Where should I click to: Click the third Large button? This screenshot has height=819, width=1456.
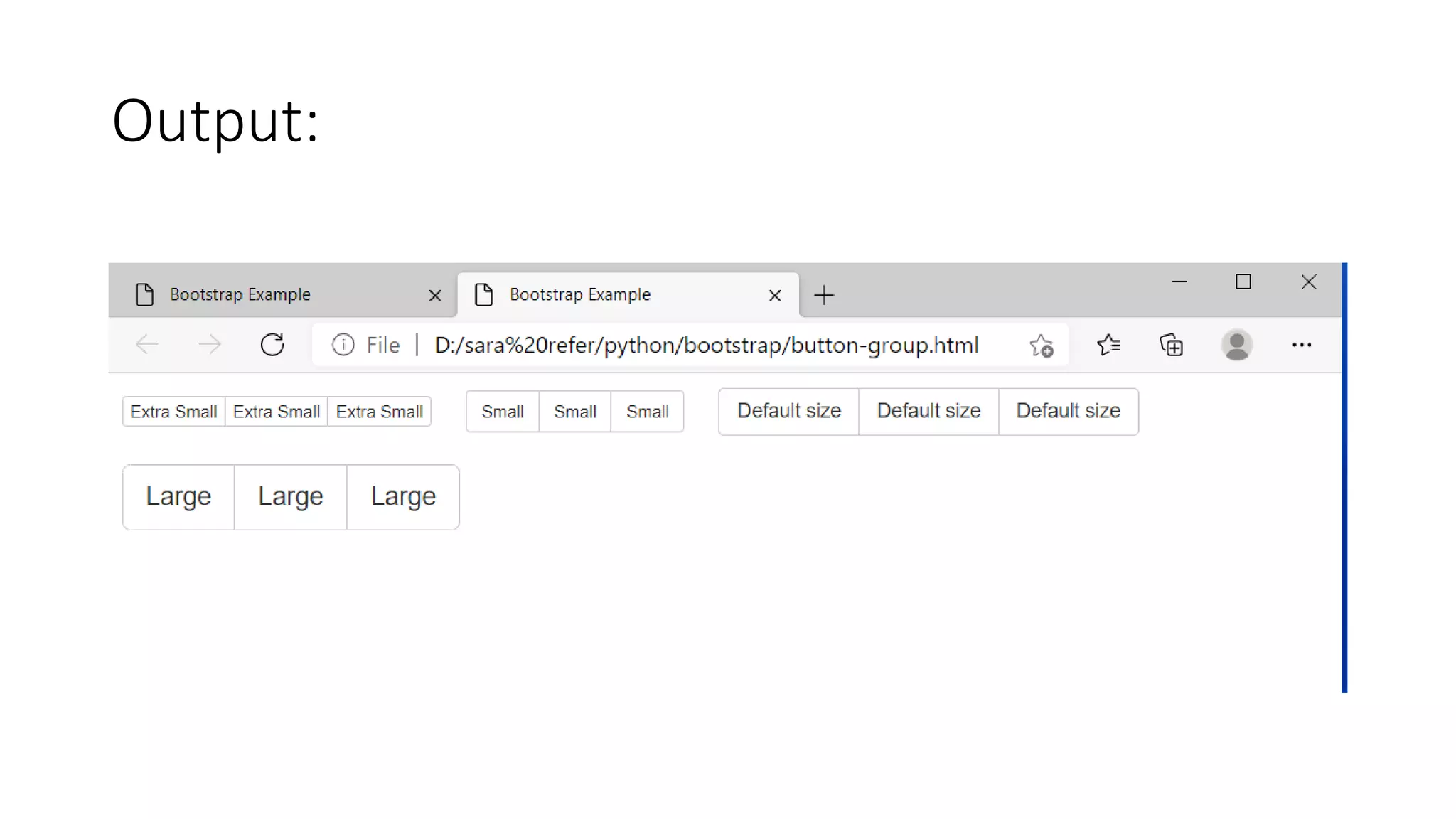point(403,496)
